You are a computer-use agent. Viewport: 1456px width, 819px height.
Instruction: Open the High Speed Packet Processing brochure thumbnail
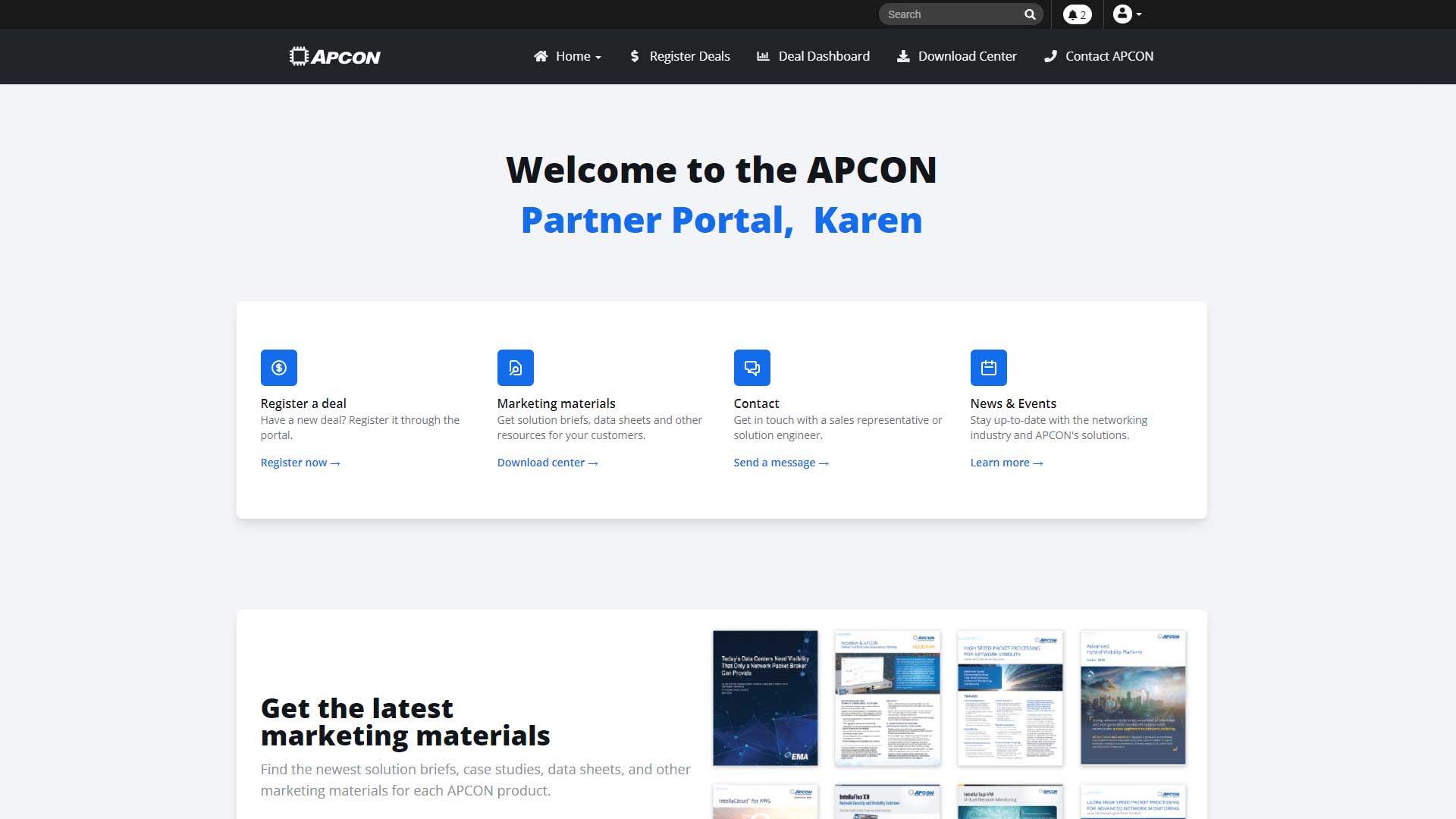pos(1009,697)
